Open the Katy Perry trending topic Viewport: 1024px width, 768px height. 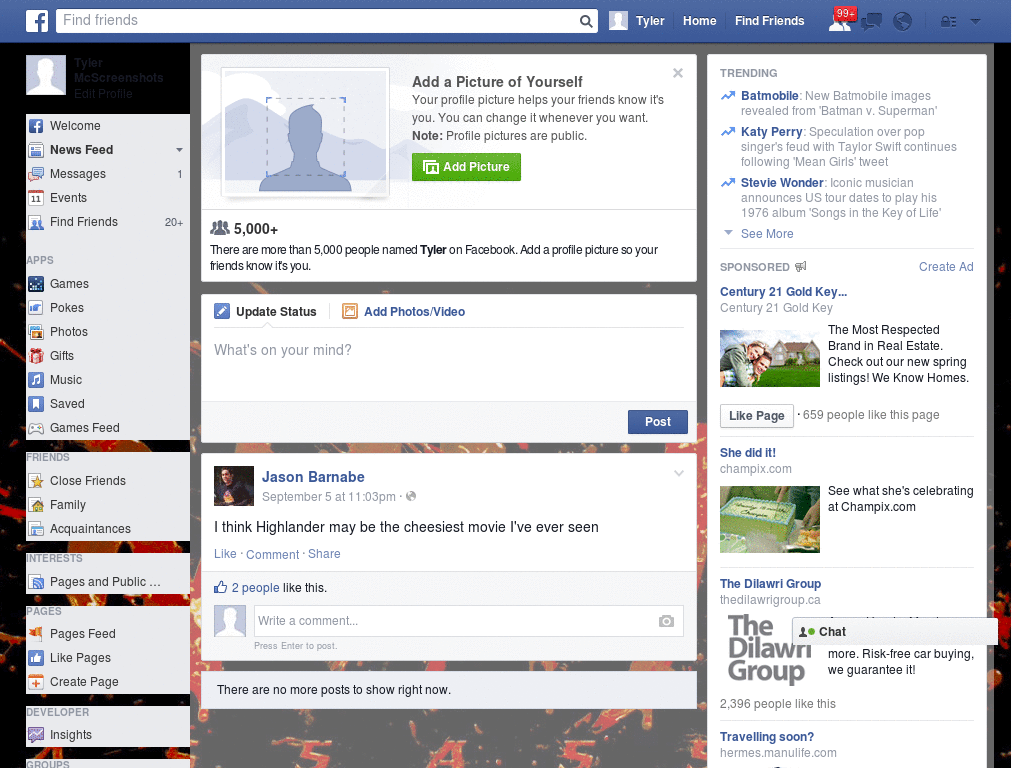click(x=771, y=132)
